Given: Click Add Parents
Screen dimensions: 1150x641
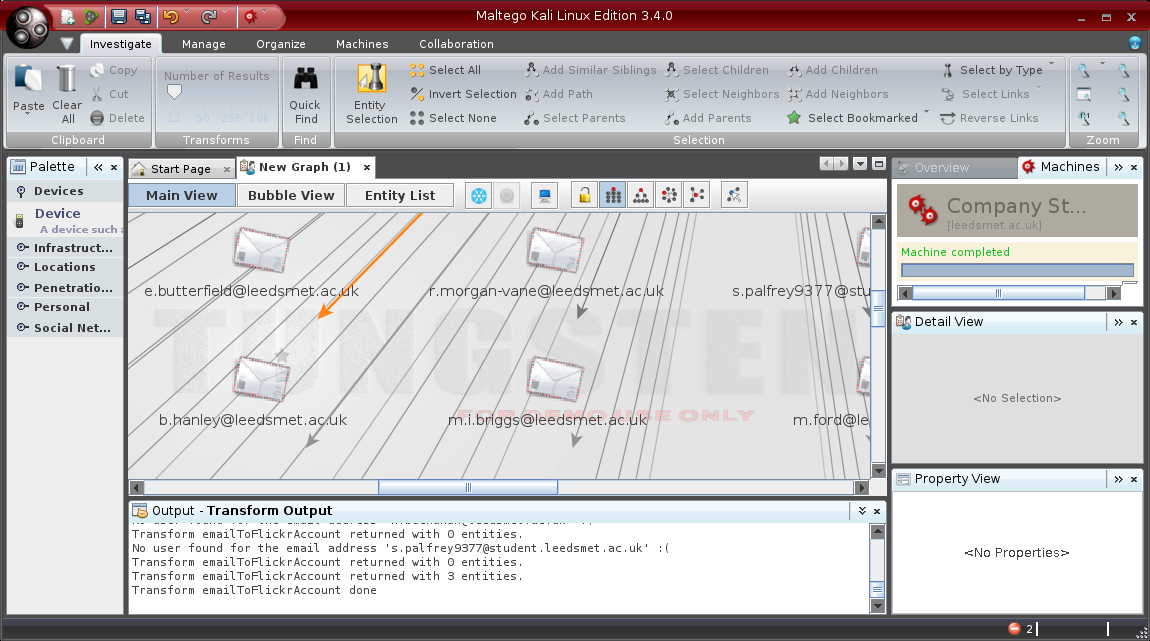Looking at the screenshot, I should click(x=708, y=118).
